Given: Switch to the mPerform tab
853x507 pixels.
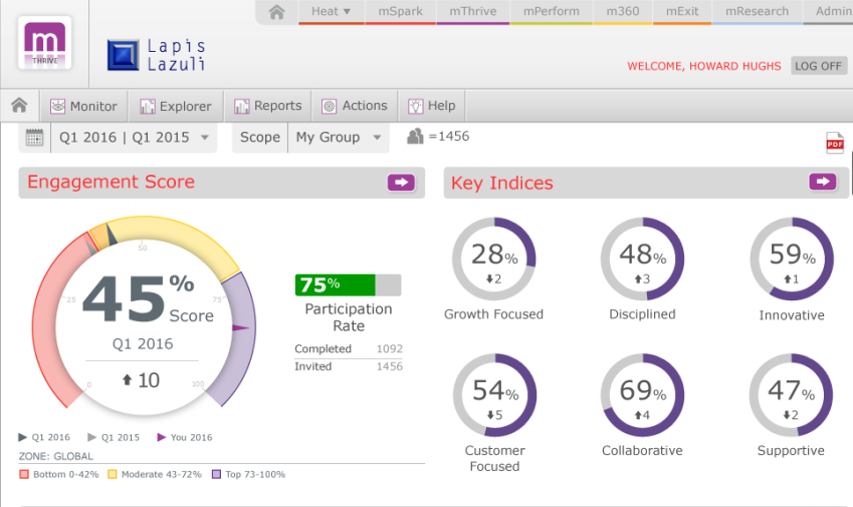Looking at the screenshot, I should pyautogui.click(x=551, y=12).
